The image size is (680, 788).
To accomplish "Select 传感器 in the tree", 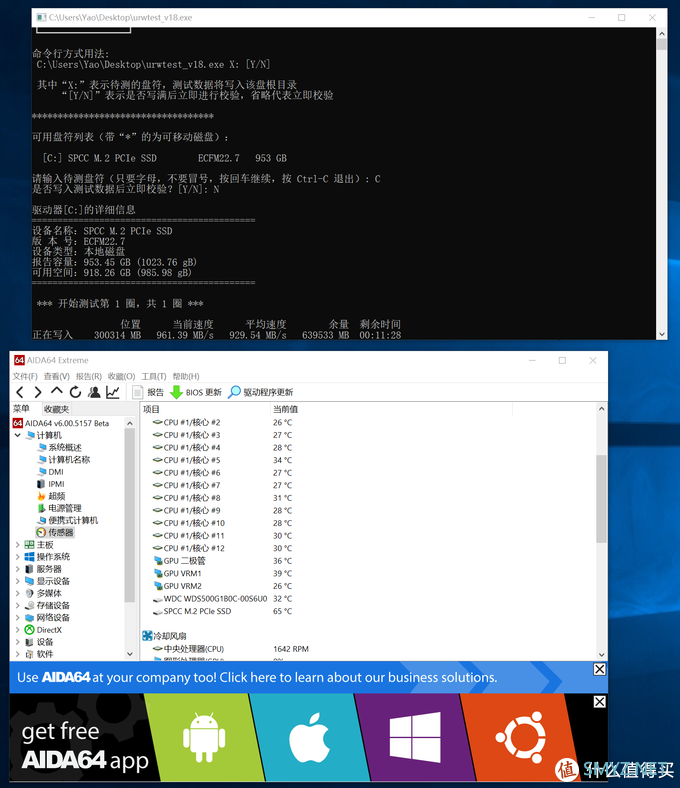I will coord(61,532).
